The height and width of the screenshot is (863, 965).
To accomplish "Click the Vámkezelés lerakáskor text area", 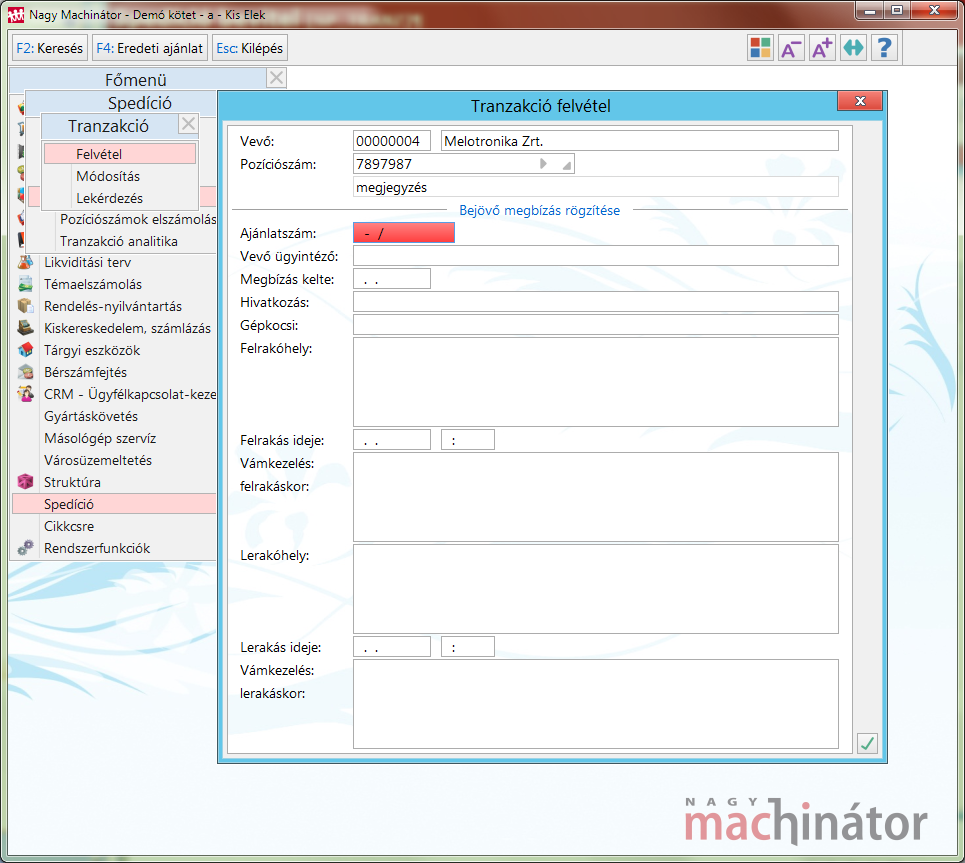I will (x=596, y=704).
